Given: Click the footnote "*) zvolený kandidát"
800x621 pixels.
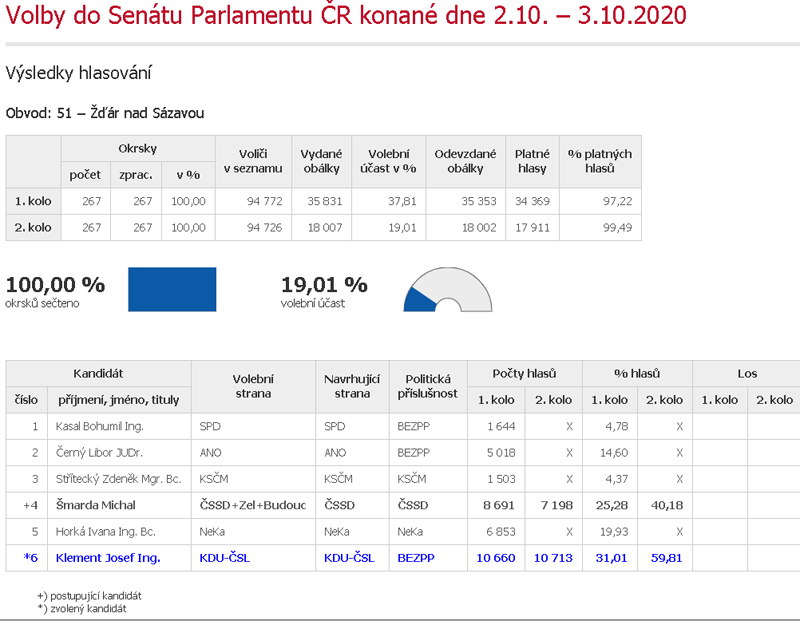Looking at the screenshot, I should (82, 608).
